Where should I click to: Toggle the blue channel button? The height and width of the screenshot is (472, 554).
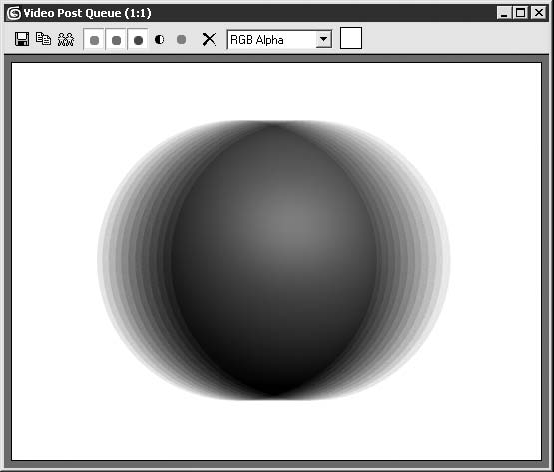click(x=138, y=40)
